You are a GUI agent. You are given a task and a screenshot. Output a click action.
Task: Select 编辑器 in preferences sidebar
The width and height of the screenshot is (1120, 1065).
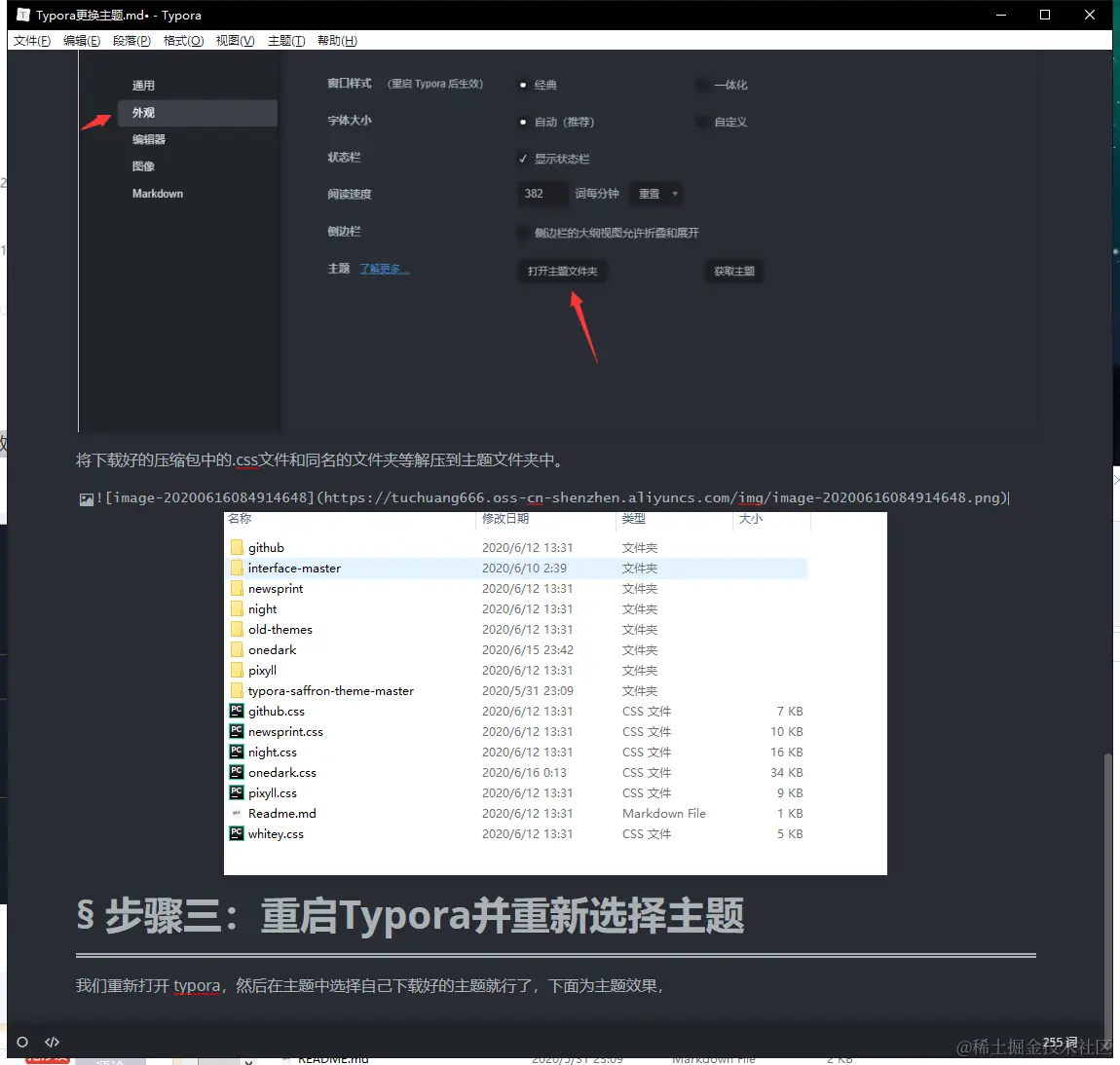coord(149,140)
